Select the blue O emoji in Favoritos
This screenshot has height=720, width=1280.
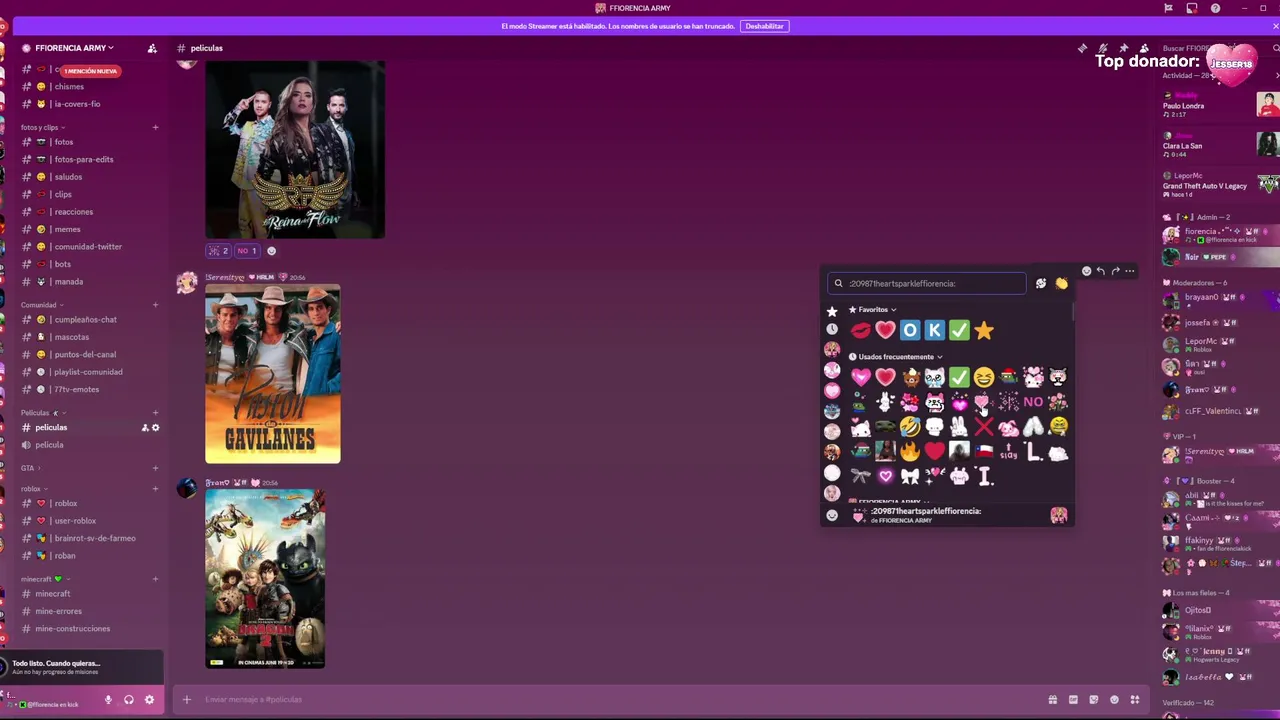click(x=909, y=330)
